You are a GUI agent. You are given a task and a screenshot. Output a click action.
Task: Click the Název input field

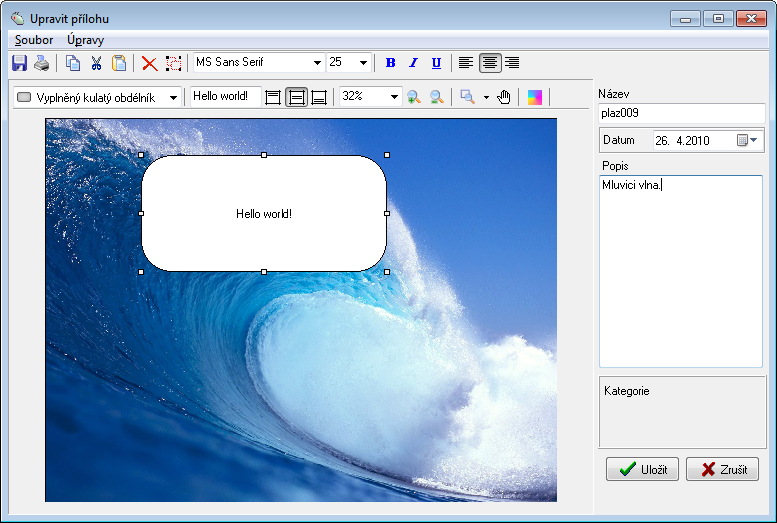(x=681, y=113)
